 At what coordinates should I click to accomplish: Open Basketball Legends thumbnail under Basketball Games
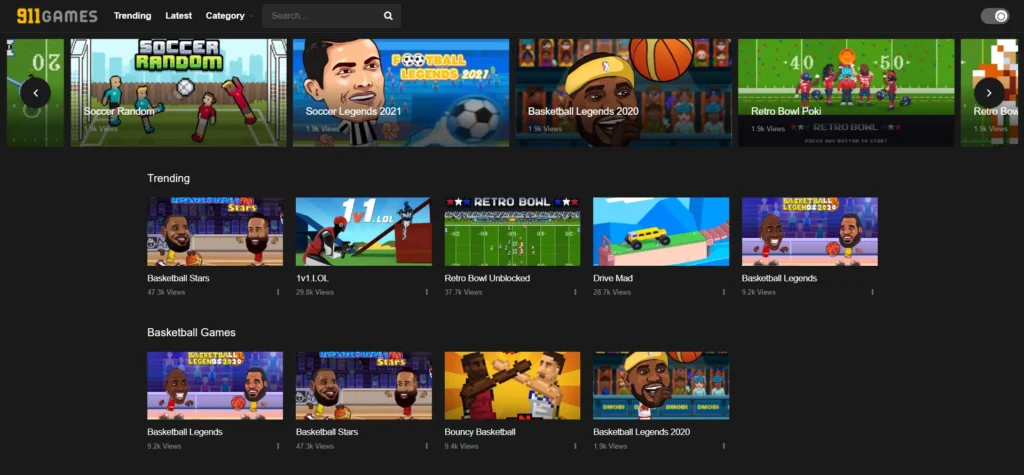(216, 385)
